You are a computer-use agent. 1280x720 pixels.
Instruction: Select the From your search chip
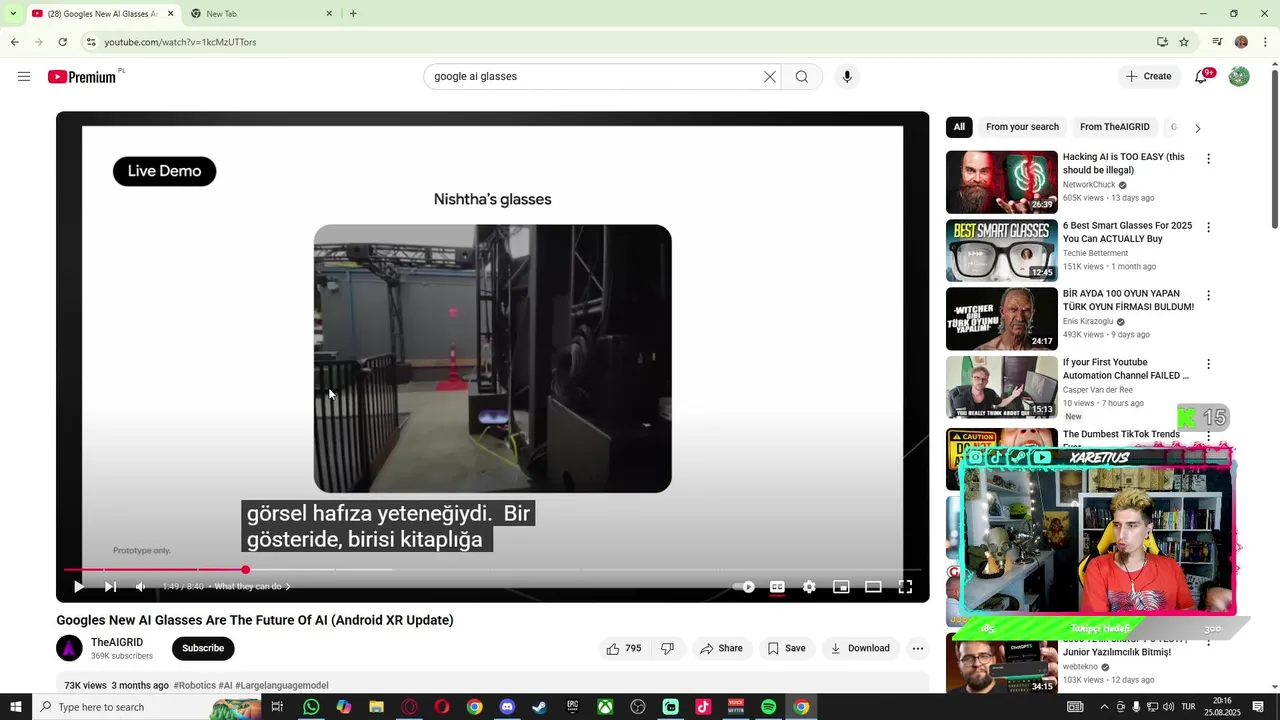point(1022,127)
